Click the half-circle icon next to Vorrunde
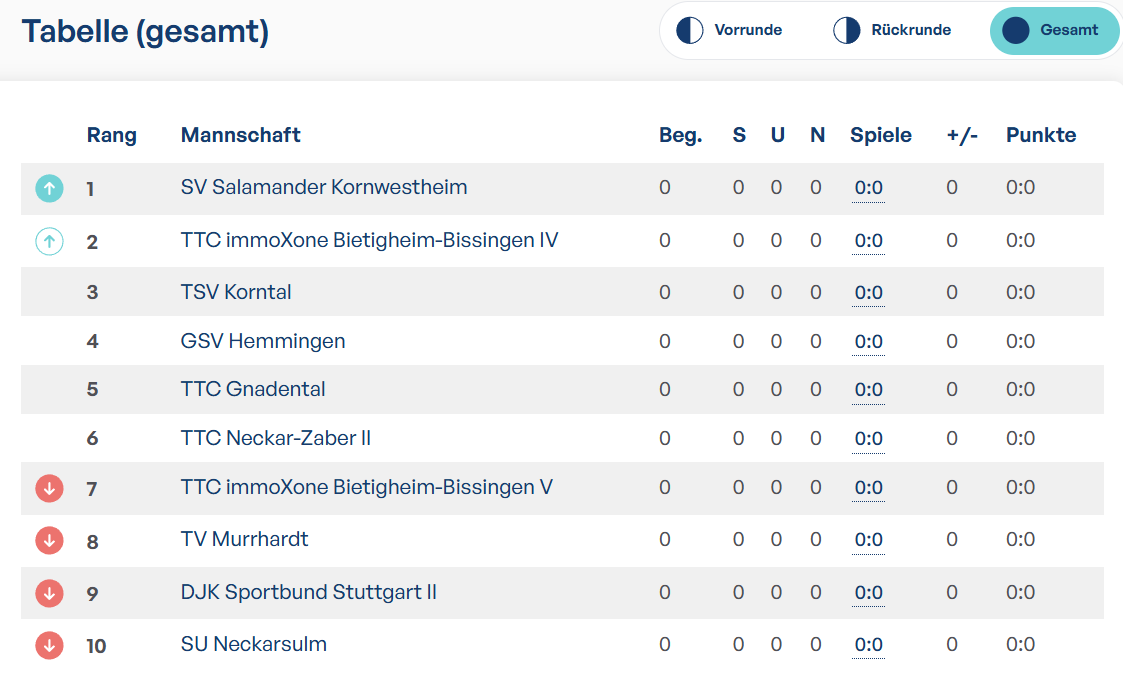Image resolution: width=1123 pixels, height=682 pixels. (x=690, y=31)
